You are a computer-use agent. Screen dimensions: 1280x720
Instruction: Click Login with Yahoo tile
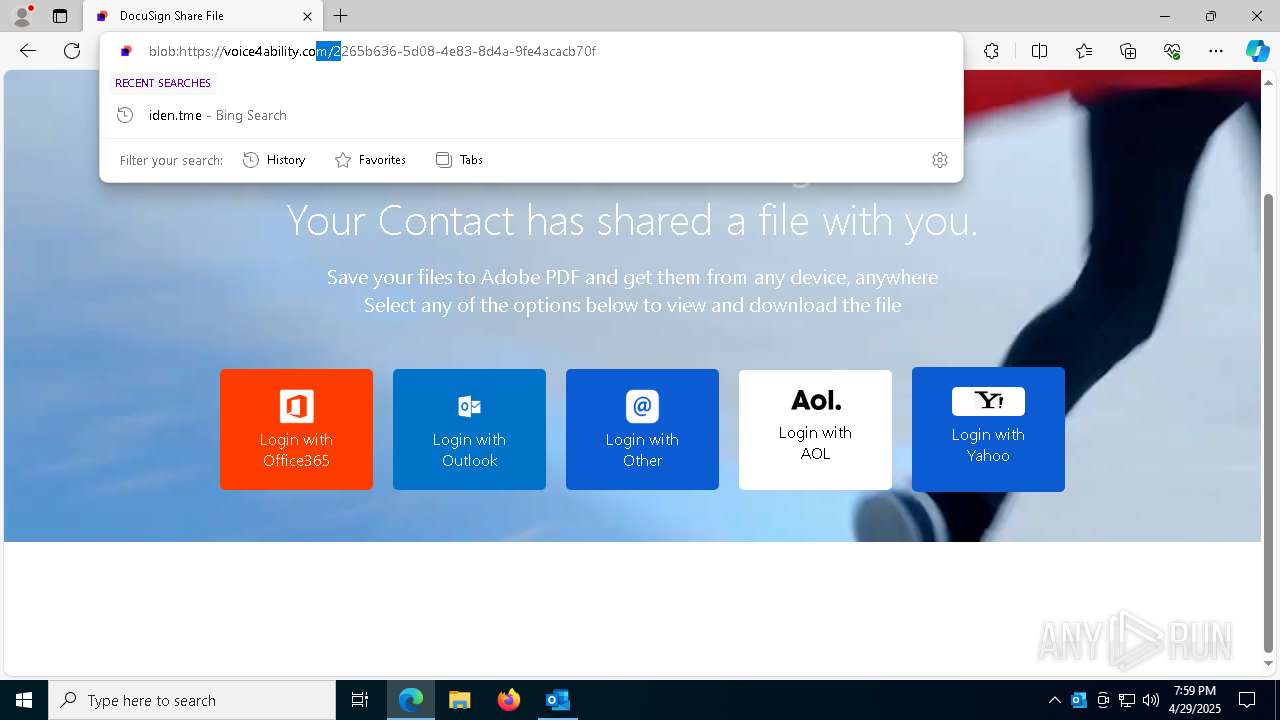pos(988,429)
